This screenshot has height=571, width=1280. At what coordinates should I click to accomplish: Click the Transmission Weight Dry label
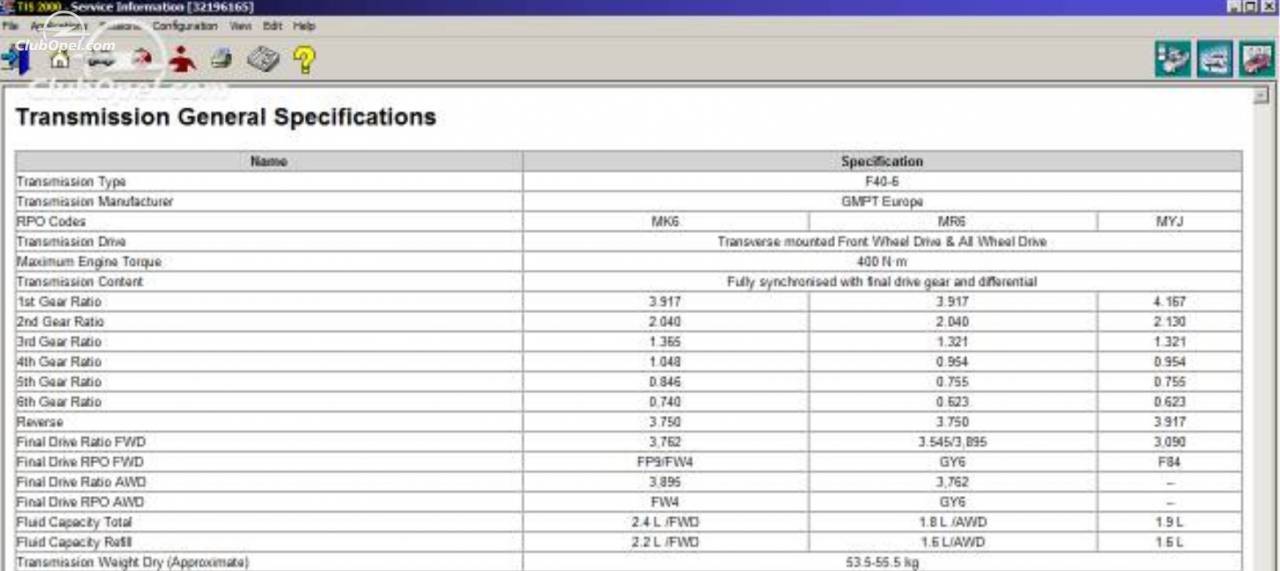coord(132,562)
